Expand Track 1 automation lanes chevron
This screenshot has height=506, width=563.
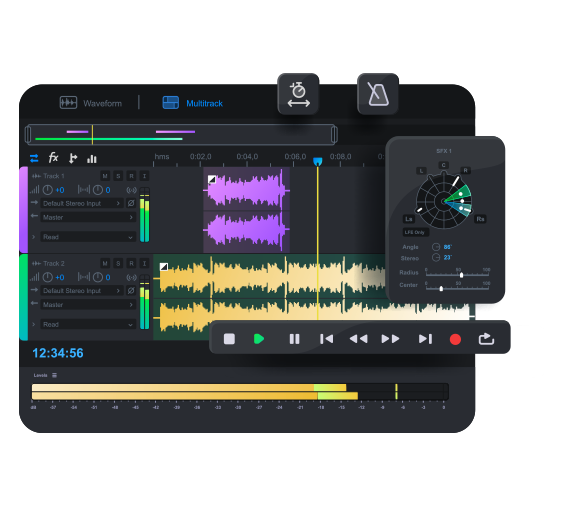(x=33, y=237)
